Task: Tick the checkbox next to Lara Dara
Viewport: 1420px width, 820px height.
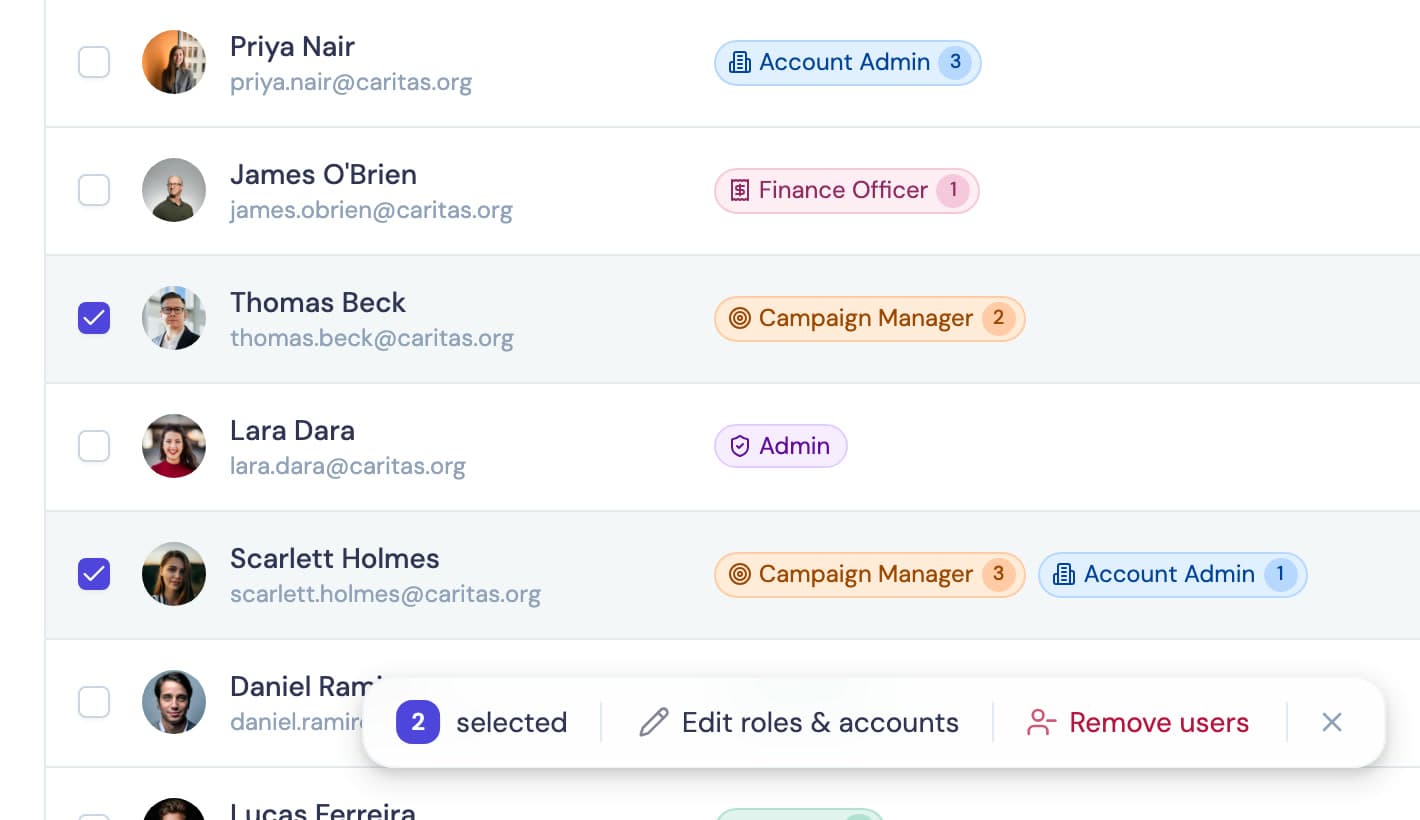Action: click(x=94, y=446)
